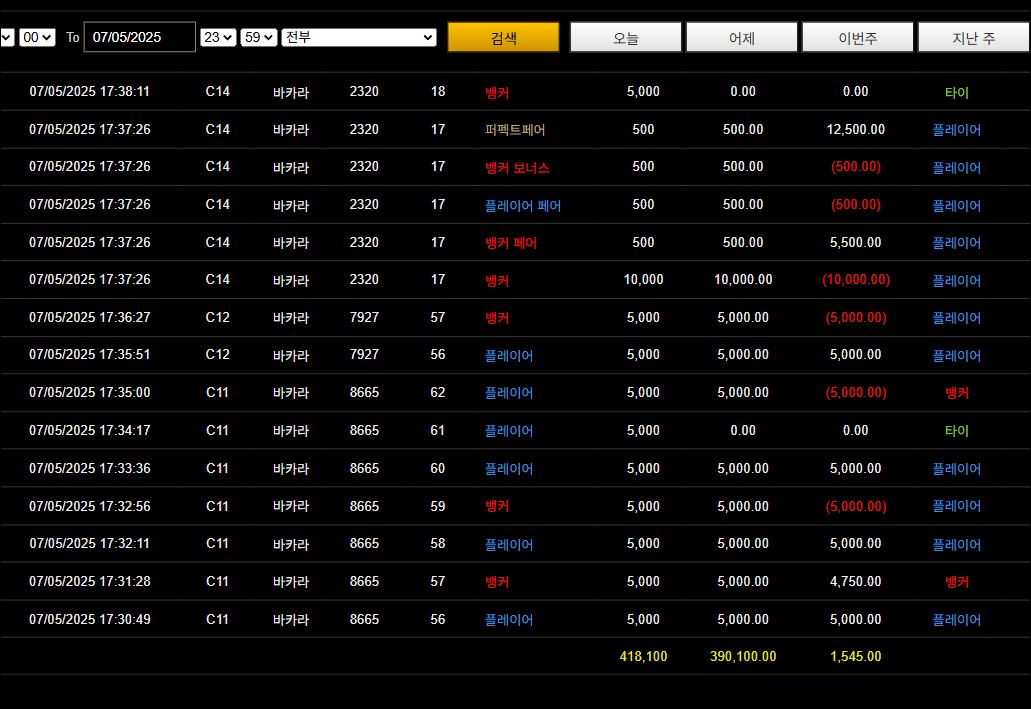The height and width of the screenshot is (709, 1031).
Task: Click the 5,500.00 payout value
Action: (x=855, y=243)
